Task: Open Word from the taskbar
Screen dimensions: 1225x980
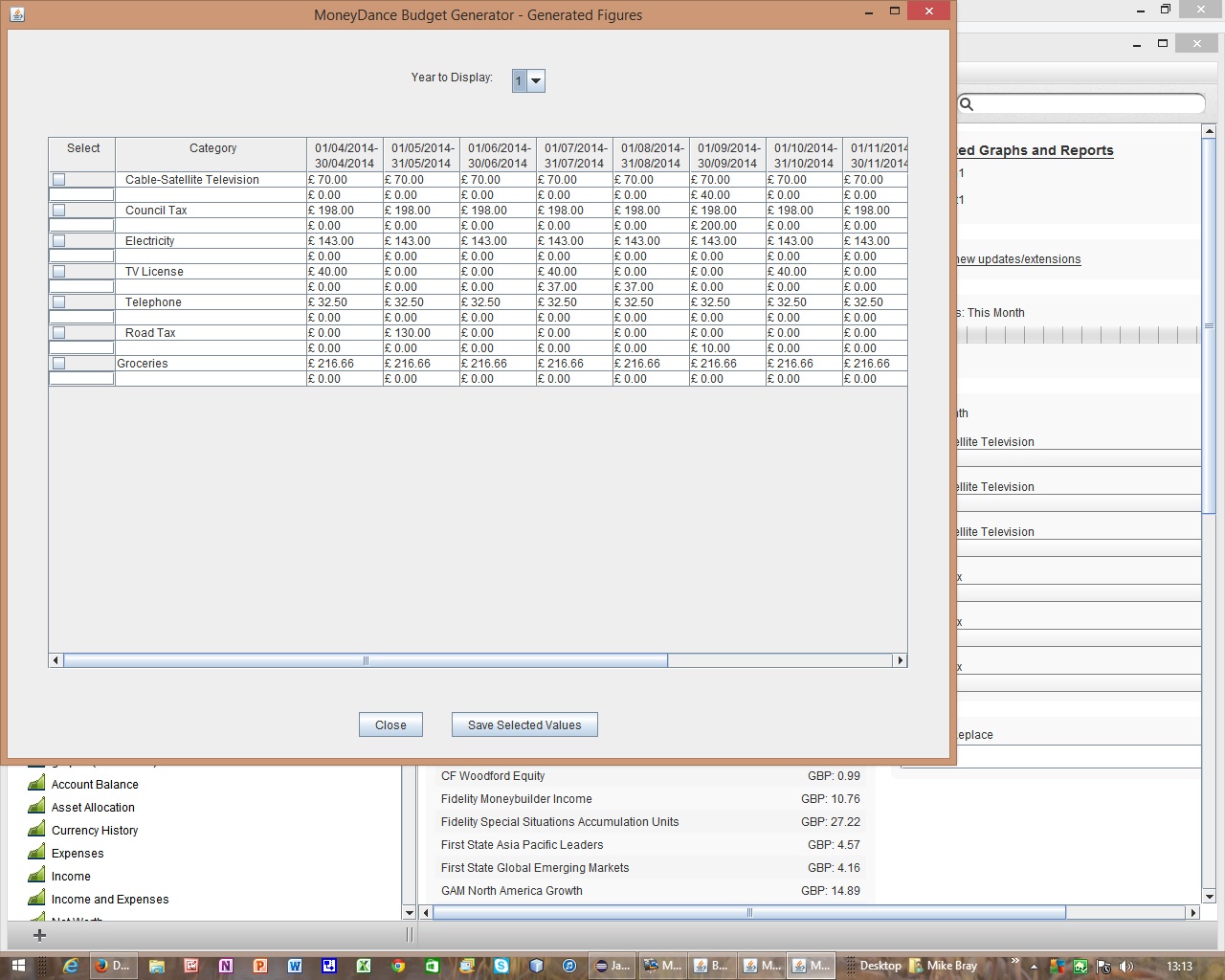Action: pos(295,966)
